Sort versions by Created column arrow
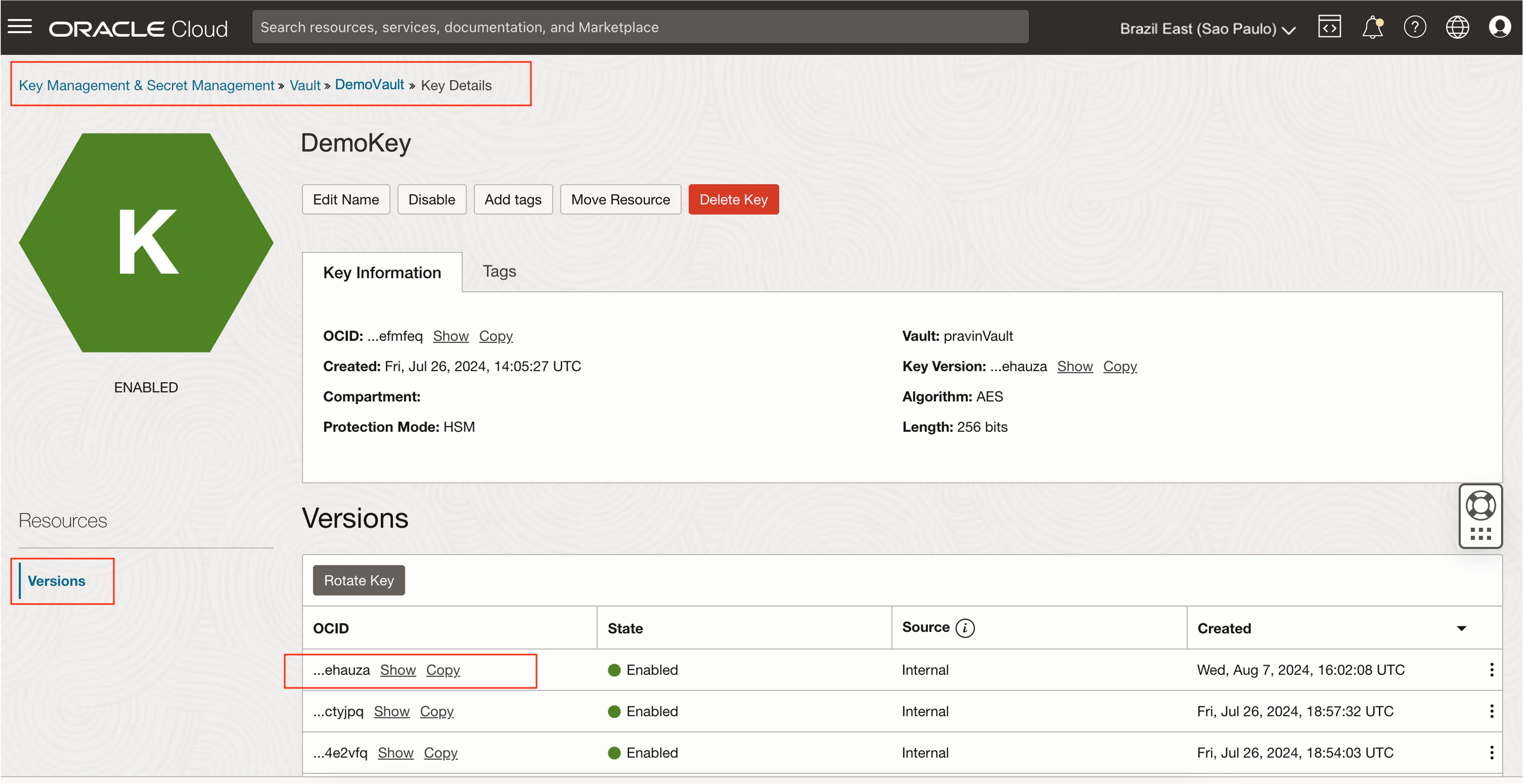This screenshot has height=784, width=1523. point(1461,628)
